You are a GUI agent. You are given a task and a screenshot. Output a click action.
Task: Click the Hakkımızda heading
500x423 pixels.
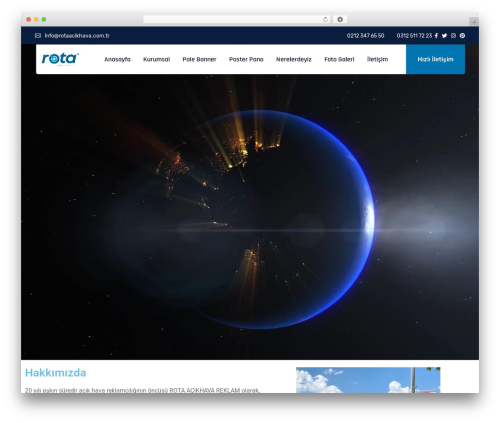coord(55,373)
